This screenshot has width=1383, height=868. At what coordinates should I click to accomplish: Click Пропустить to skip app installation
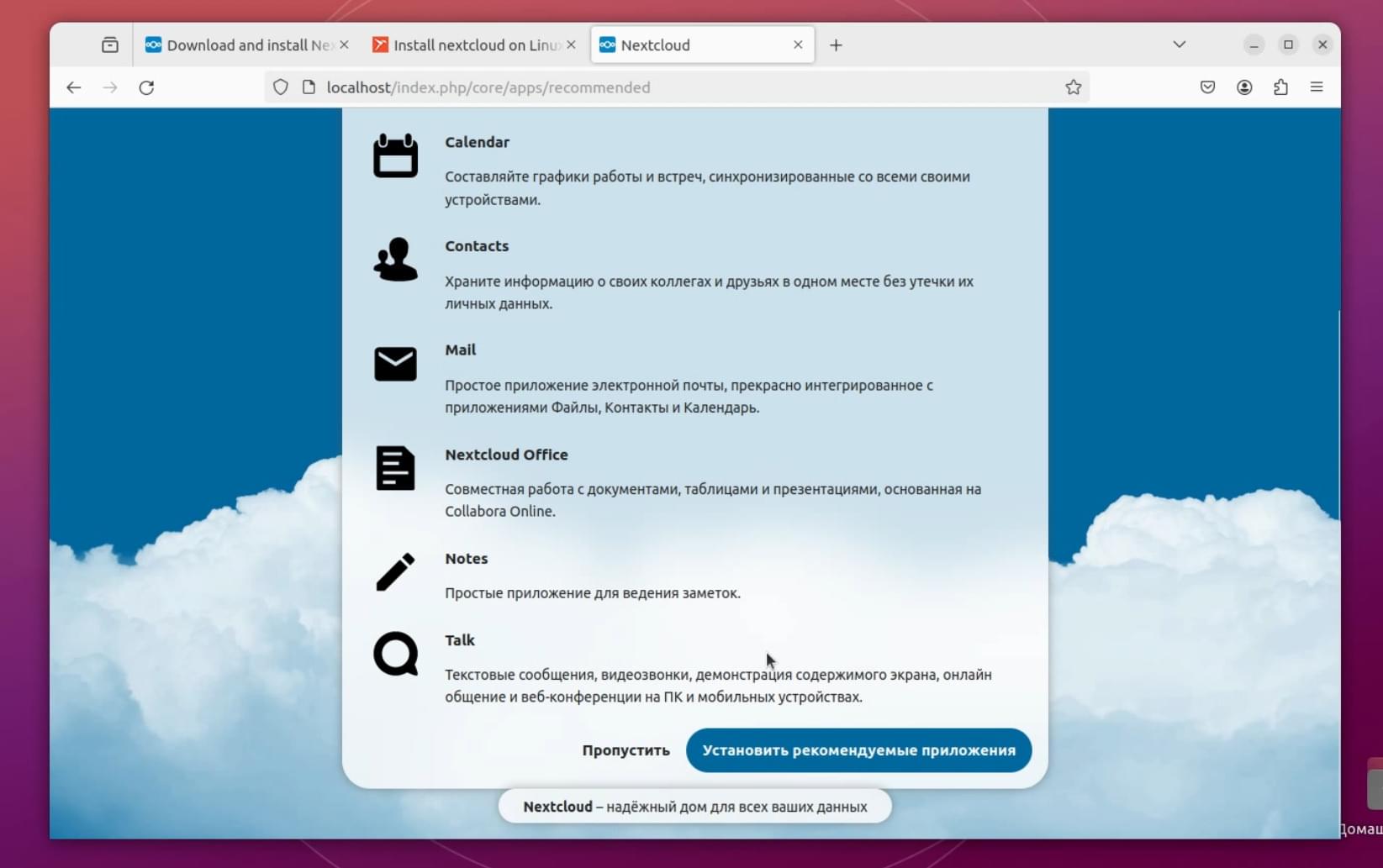coord(626,750)
